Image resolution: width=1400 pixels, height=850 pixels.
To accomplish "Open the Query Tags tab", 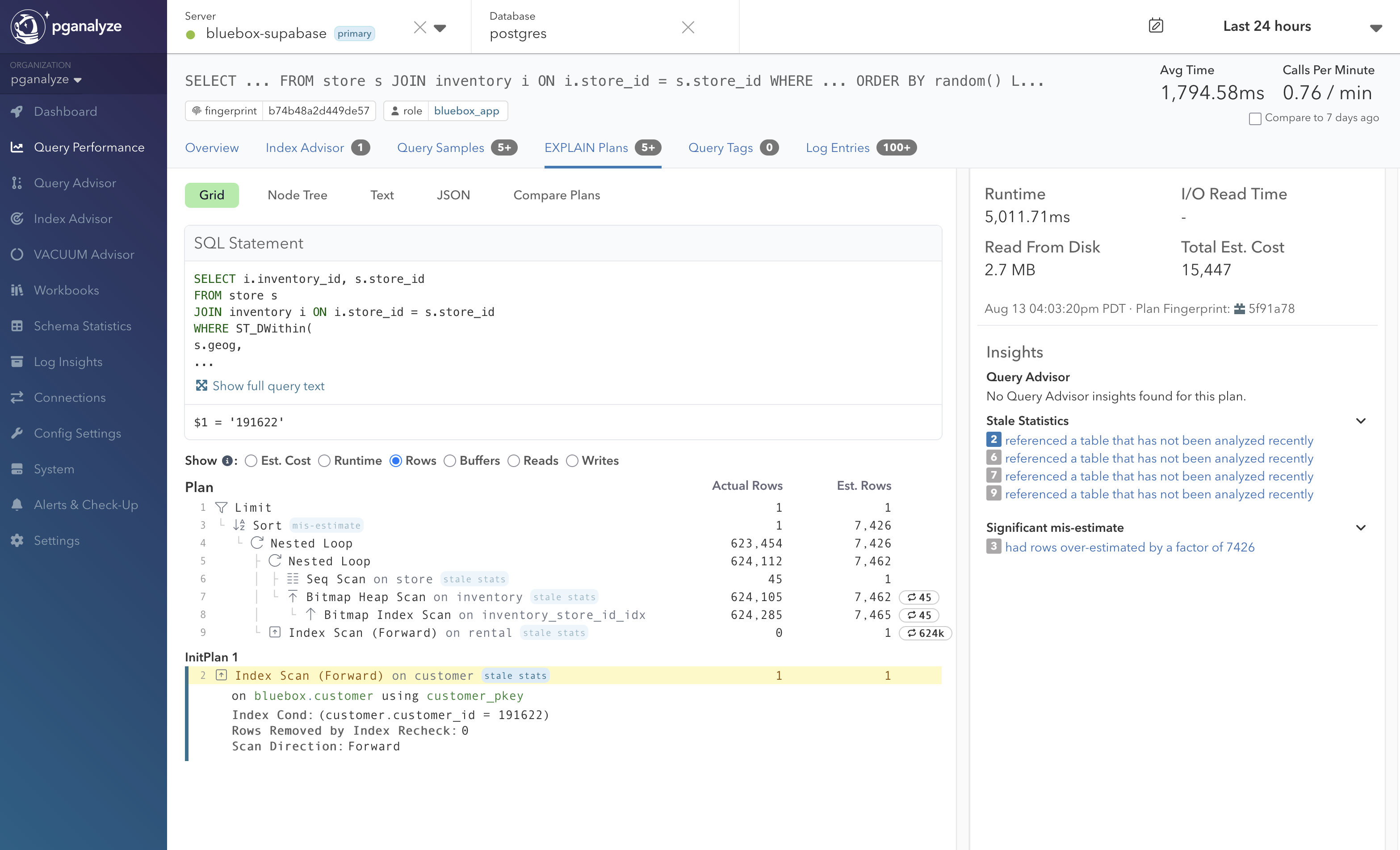I will pyautogui.click(x=734, y=148).
